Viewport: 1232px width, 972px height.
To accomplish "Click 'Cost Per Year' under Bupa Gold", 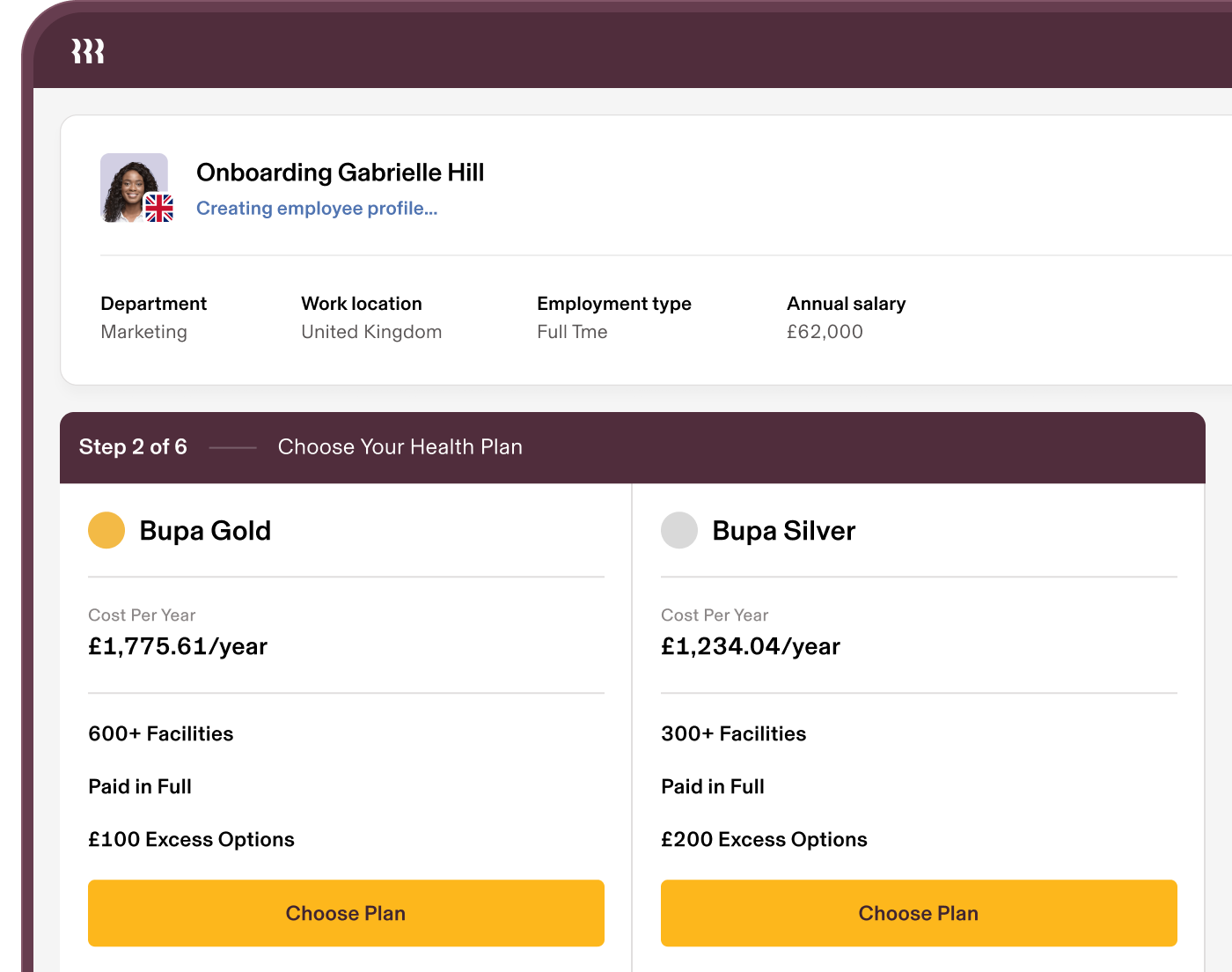I will click(x=142, y=615).
